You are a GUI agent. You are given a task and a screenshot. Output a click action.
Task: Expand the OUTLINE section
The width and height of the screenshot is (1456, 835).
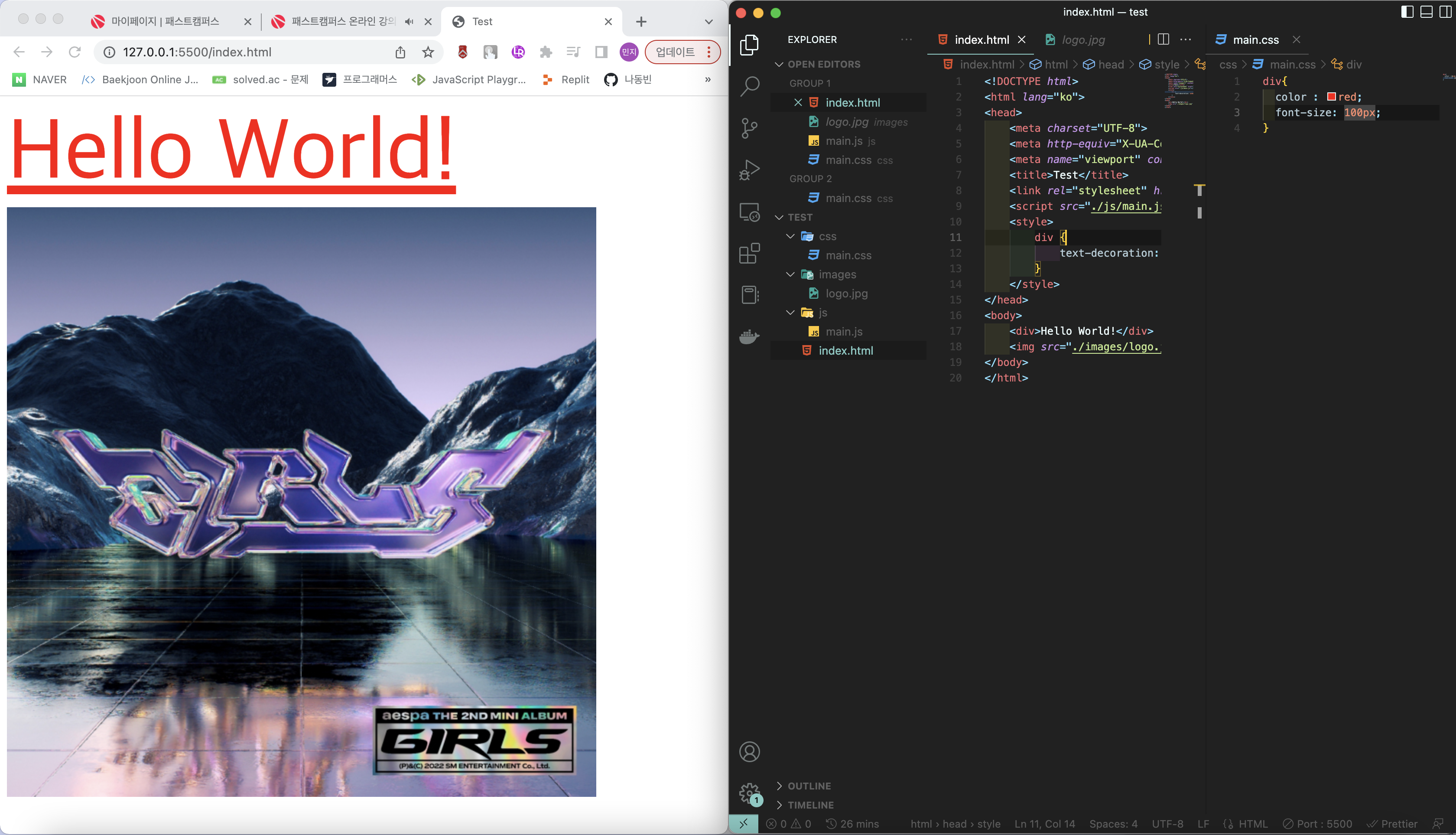pos(809,786)
